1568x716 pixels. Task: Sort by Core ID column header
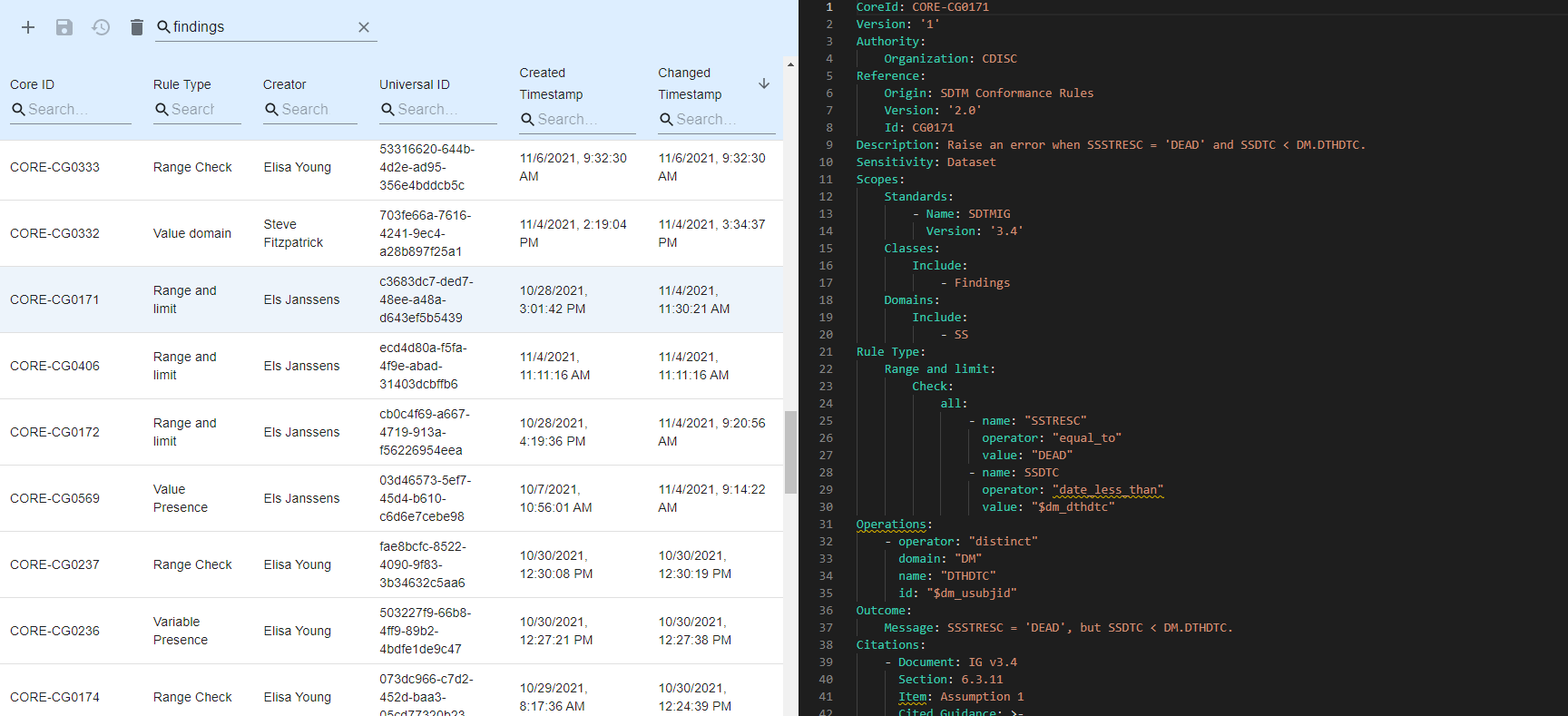point(33,84)
